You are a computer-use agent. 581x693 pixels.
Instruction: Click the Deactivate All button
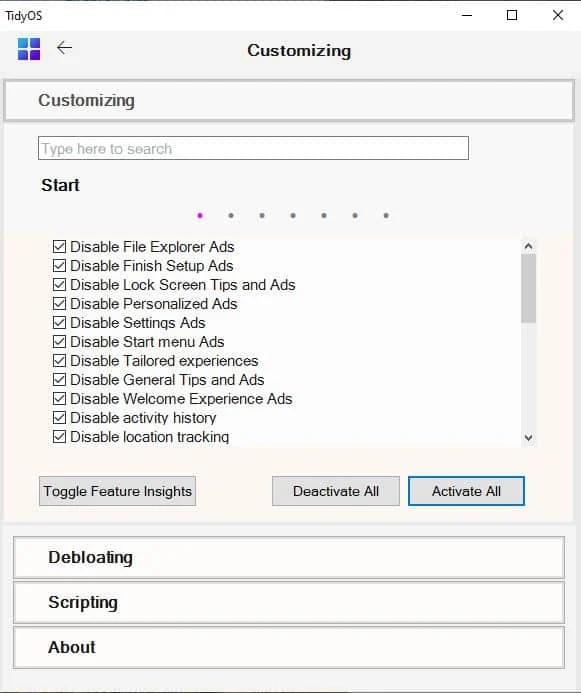pos(336,491)
